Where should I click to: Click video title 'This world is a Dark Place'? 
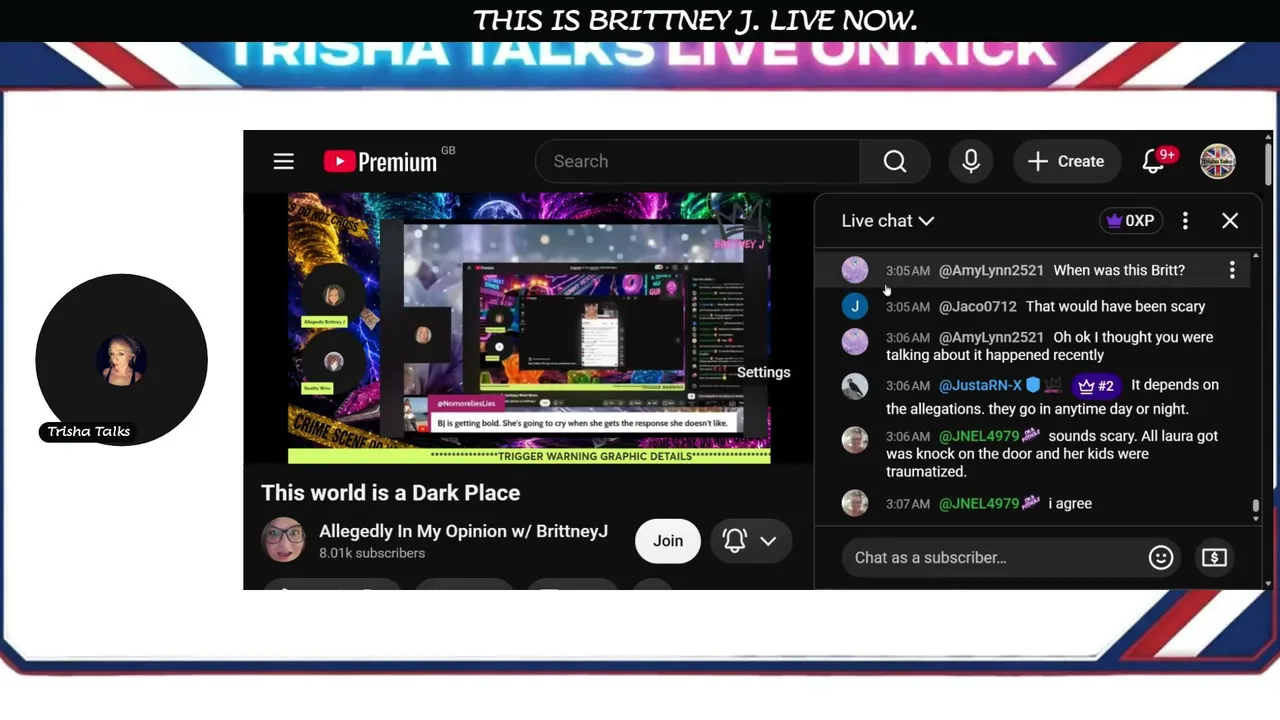tap(391, 493)
